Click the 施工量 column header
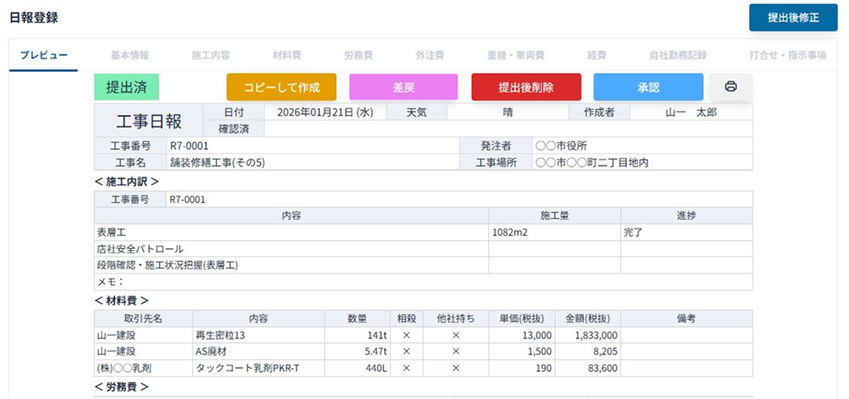This screenshot has width=849, height=399. coord(554,215)
